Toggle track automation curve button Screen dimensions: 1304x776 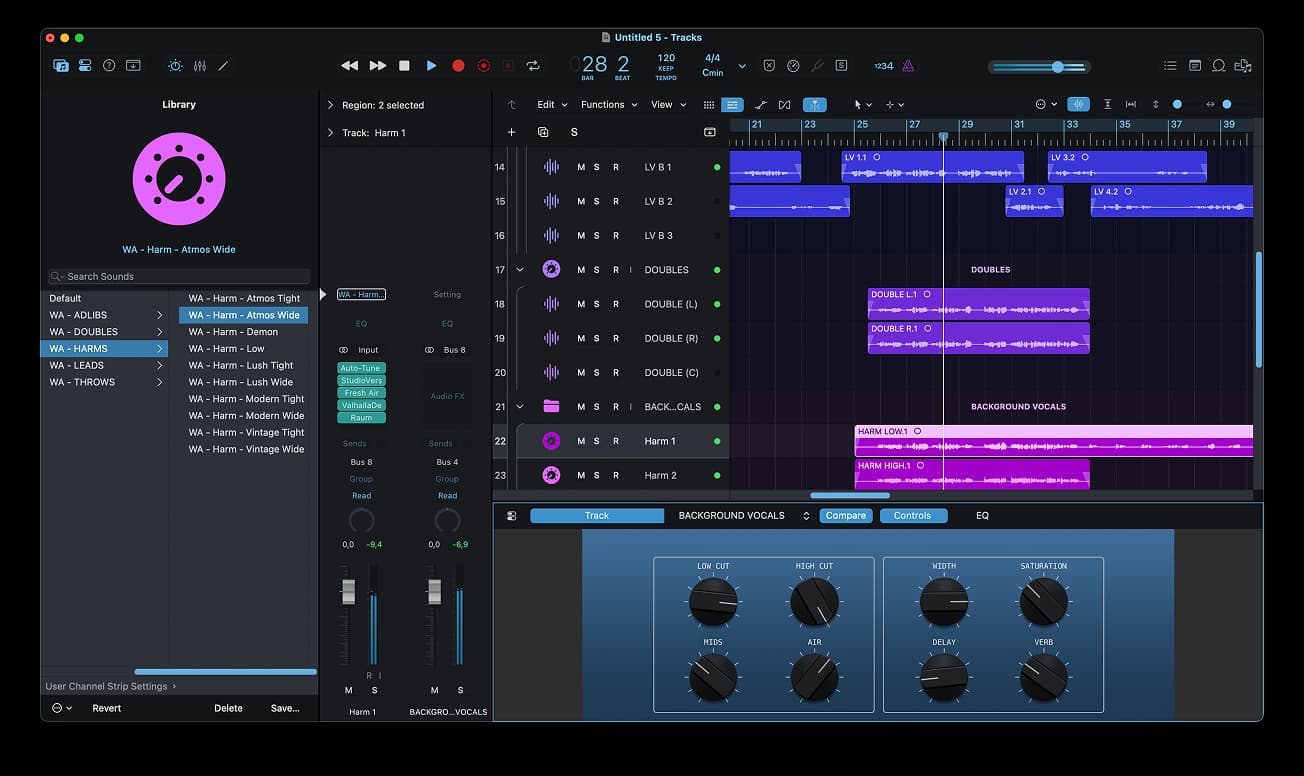click(761, 105)
